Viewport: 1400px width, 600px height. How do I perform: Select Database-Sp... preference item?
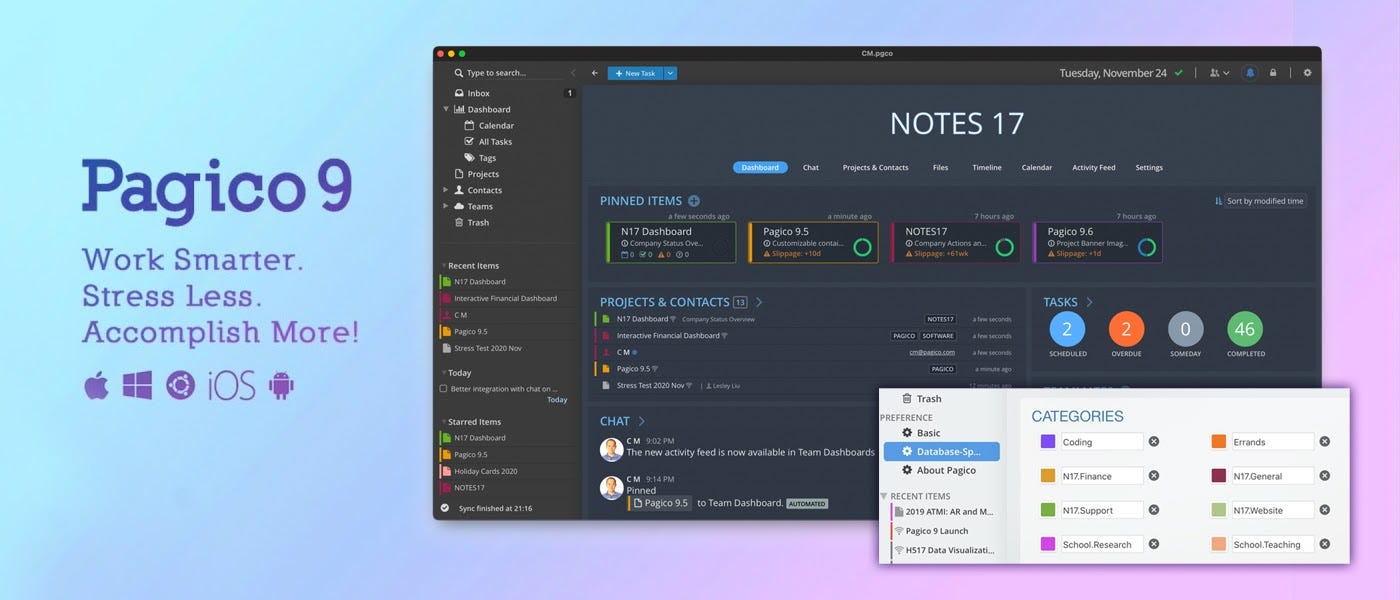point(942,451)
